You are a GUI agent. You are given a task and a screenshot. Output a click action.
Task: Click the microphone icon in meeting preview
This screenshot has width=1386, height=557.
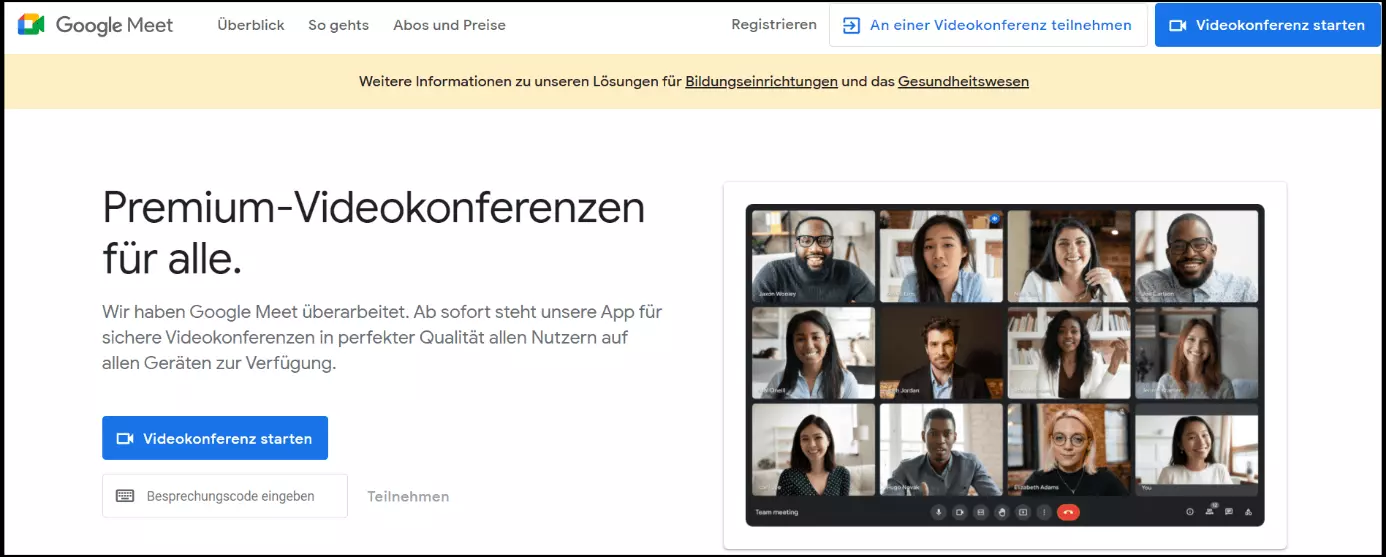938,512
